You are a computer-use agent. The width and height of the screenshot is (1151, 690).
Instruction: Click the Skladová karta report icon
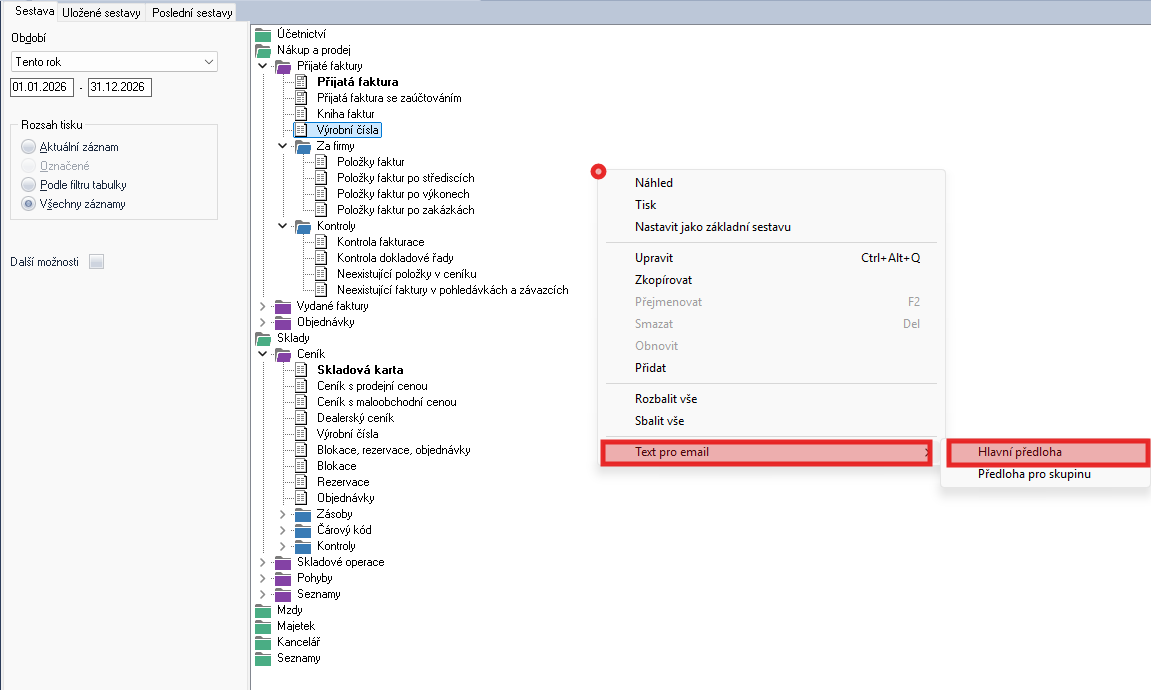[x=302, y=370]
